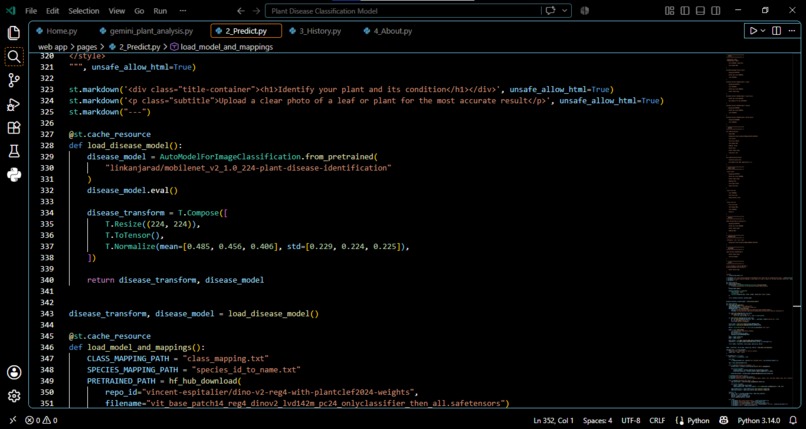Click the VS Code logo in title bar
Viewport: 806px width, 429px height.
pyautogui.click(x=11, y=11)
